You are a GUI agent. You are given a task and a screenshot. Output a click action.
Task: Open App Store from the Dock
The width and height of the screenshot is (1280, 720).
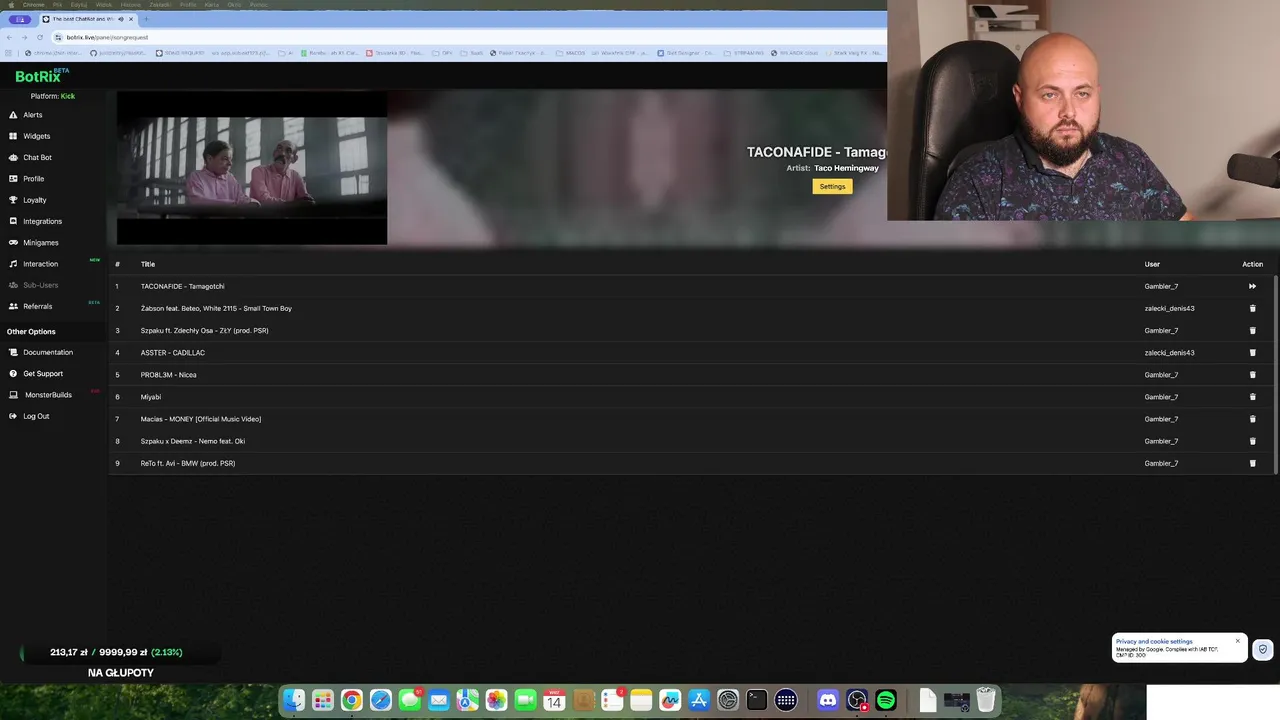point(699,700)
